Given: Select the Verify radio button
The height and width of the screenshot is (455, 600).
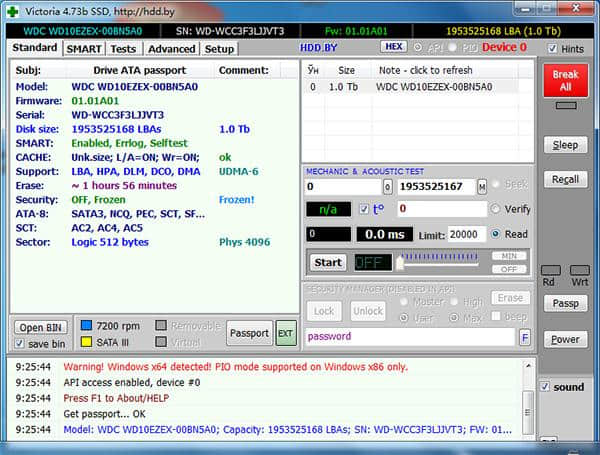Looking at the screenshot, I should 496,209.
